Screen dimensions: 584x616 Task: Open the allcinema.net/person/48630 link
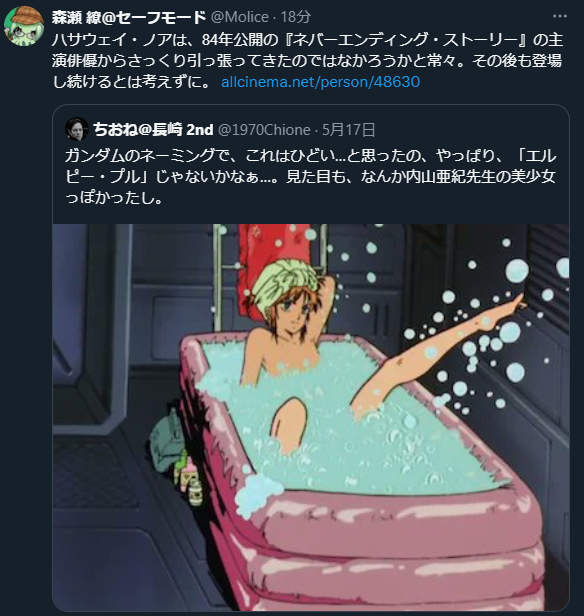tap(320, 82)
